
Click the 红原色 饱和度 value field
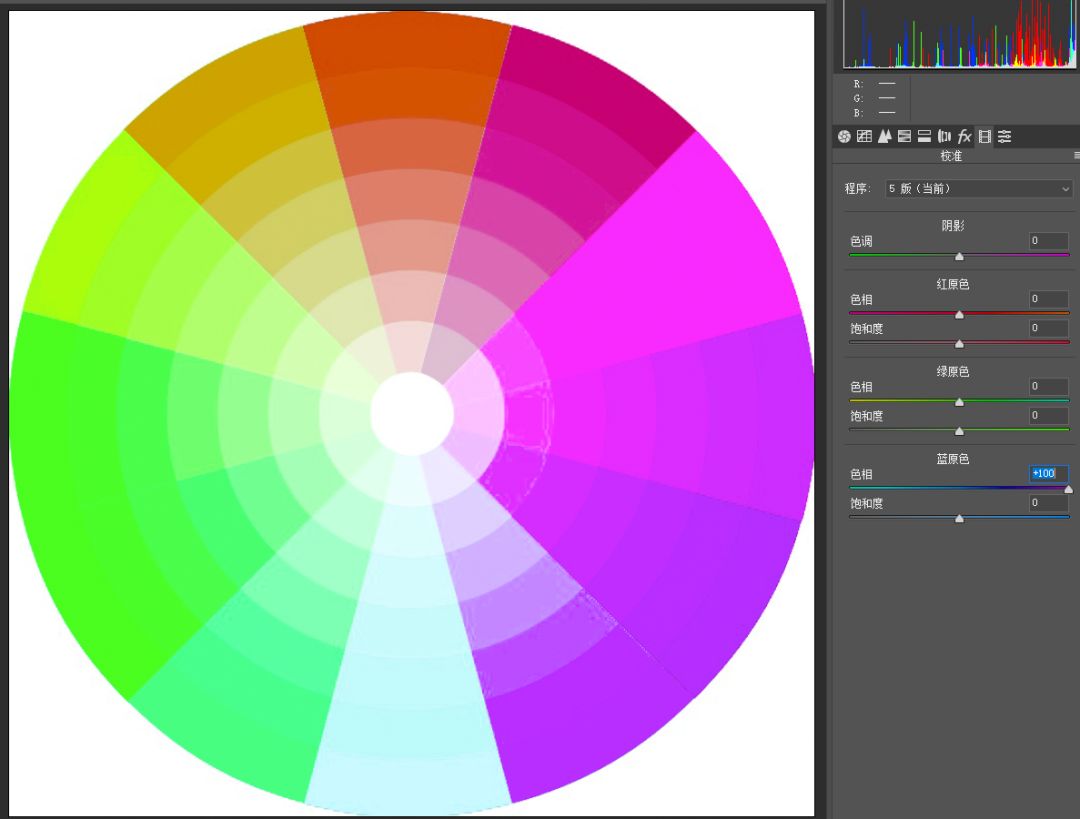(x=1048, y=328)
